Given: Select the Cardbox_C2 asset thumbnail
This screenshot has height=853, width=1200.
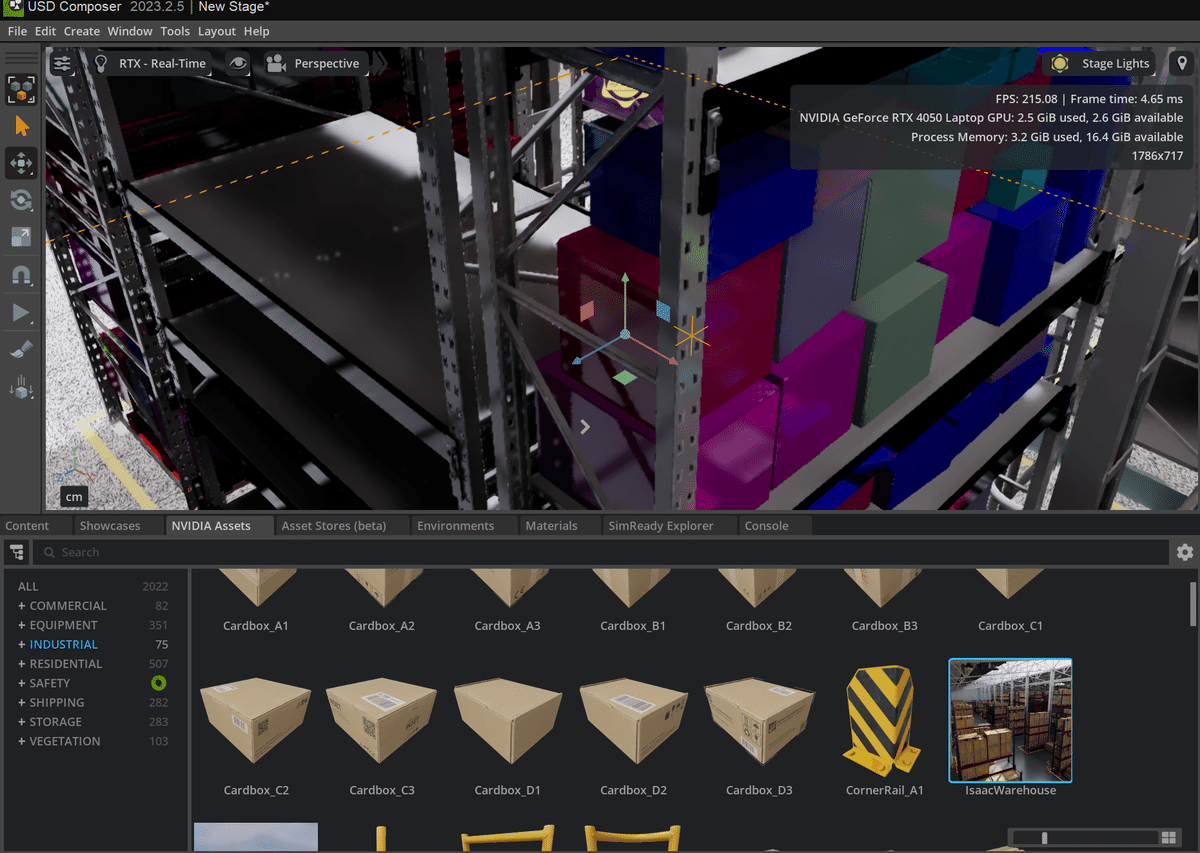Looking at the screenshot, I should click(x=256, y=720).
